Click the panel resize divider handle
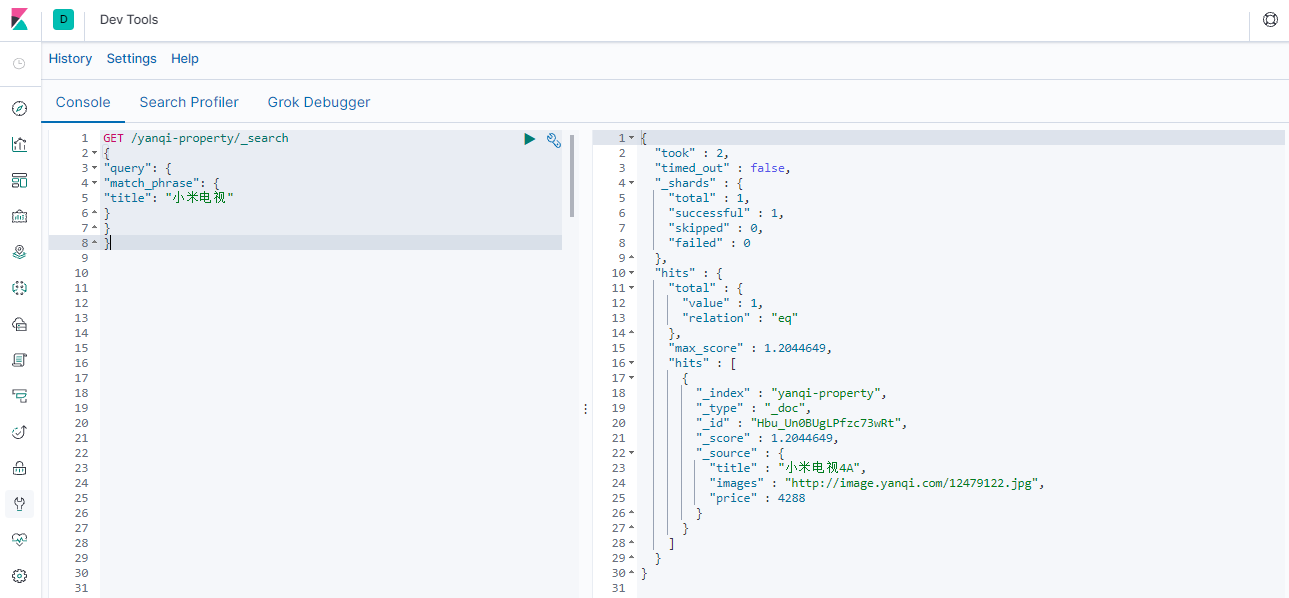1289x598 pixels. [585, 409]
